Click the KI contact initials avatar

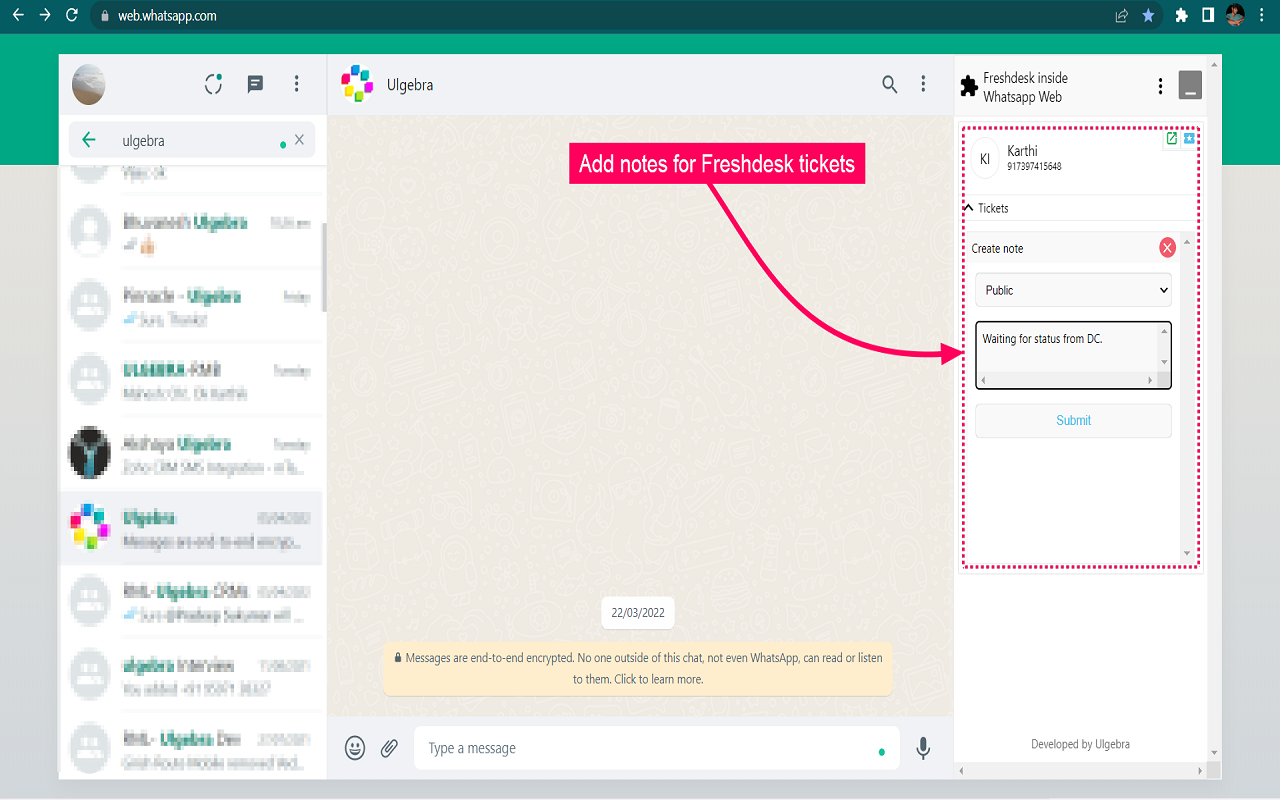coord(985,159)
